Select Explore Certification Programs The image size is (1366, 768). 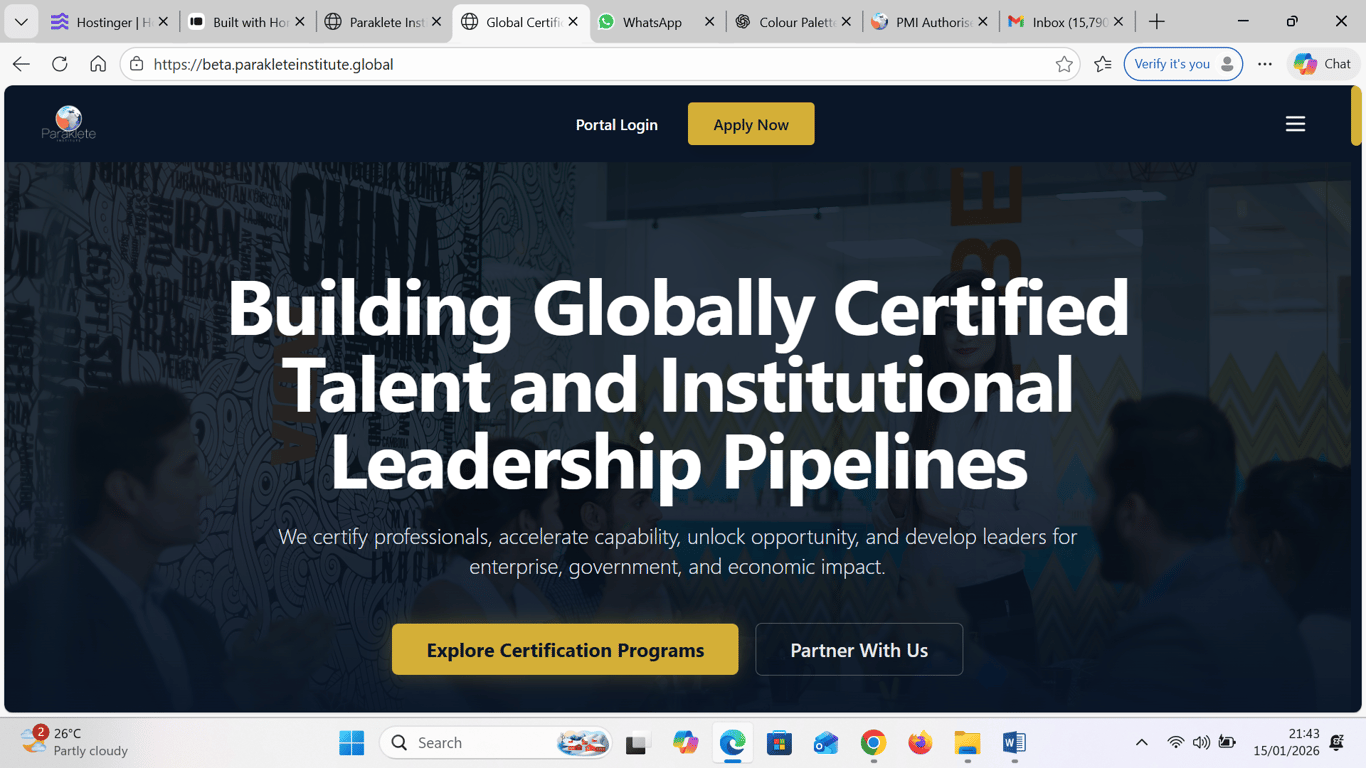click(x=564, y=649)
